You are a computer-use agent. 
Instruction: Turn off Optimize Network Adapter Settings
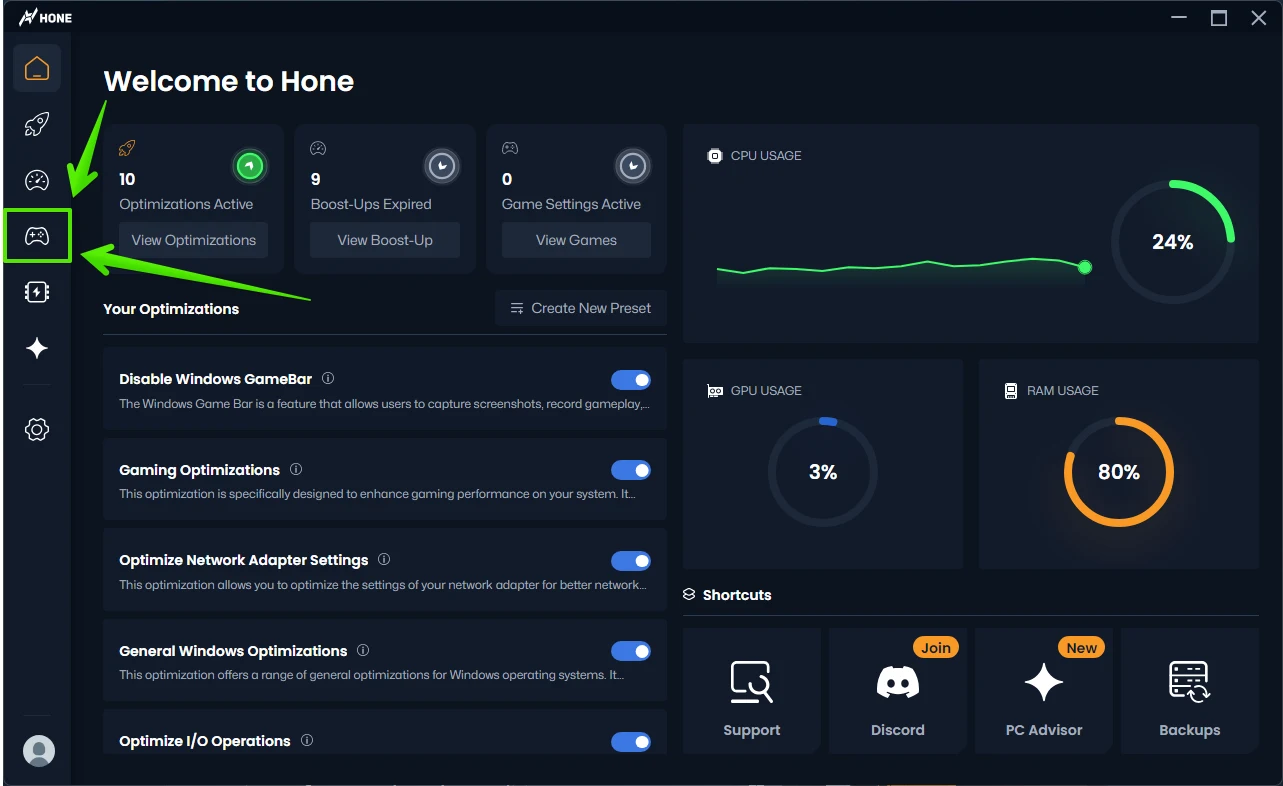630,561
